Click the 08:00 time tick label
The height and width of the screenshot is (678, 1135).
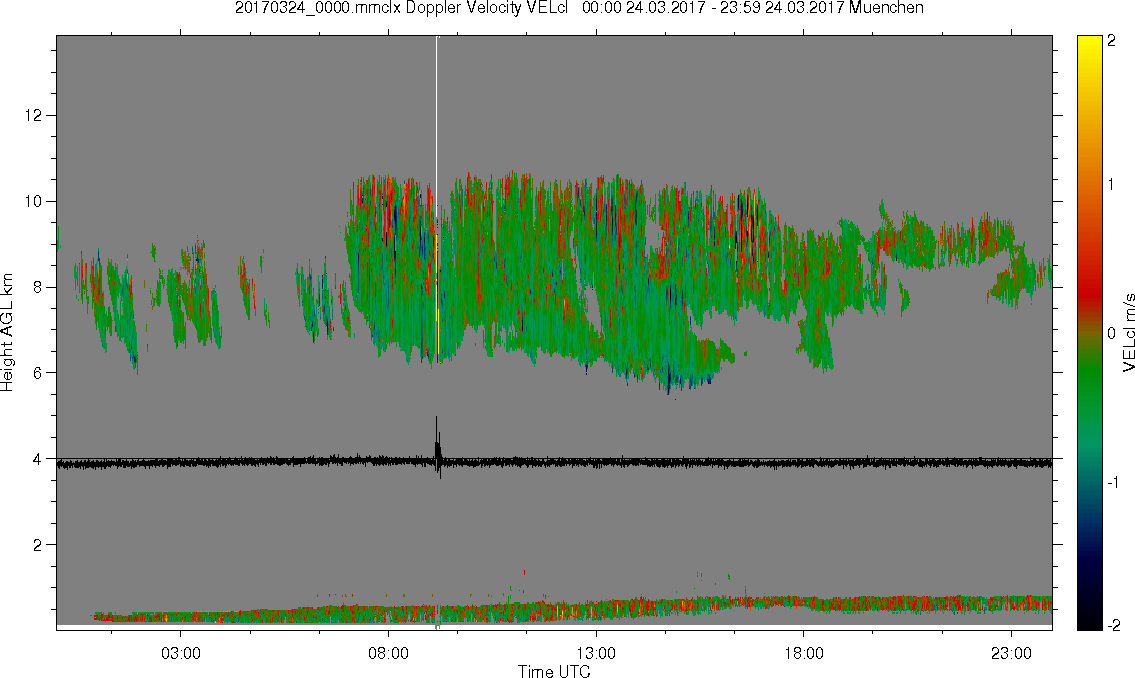click(x=388, y=653)
